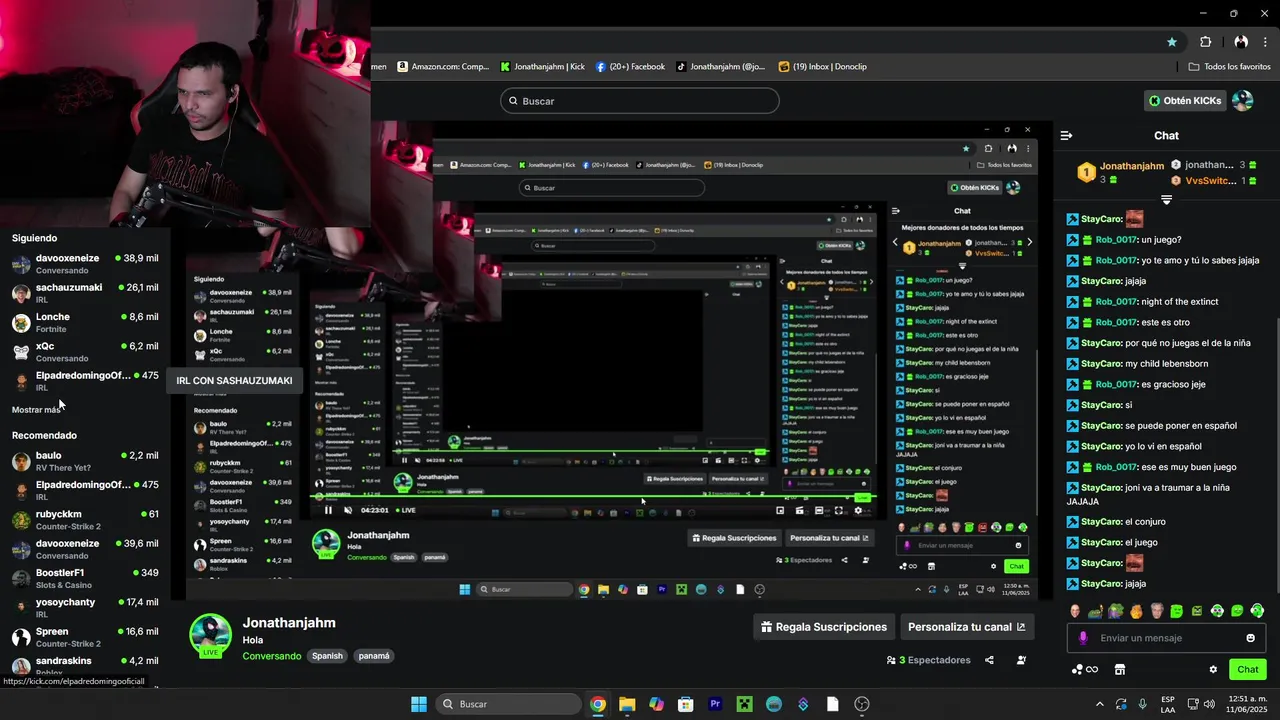Screen dimensions: 1280x720
Task: Open the chat settings gear icon
Action: pos(1213,670)
